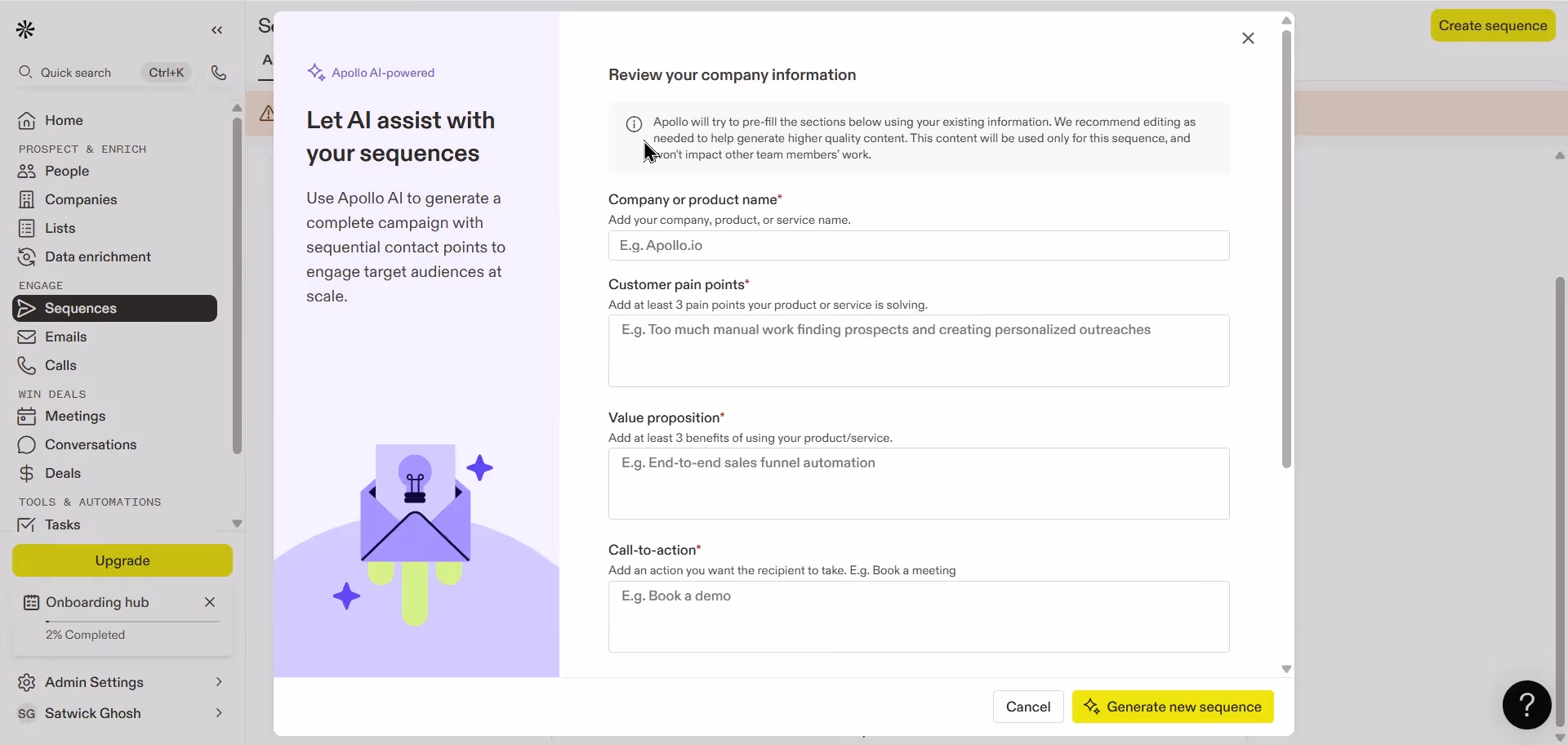Click the Quick search box

coord(104,73)
